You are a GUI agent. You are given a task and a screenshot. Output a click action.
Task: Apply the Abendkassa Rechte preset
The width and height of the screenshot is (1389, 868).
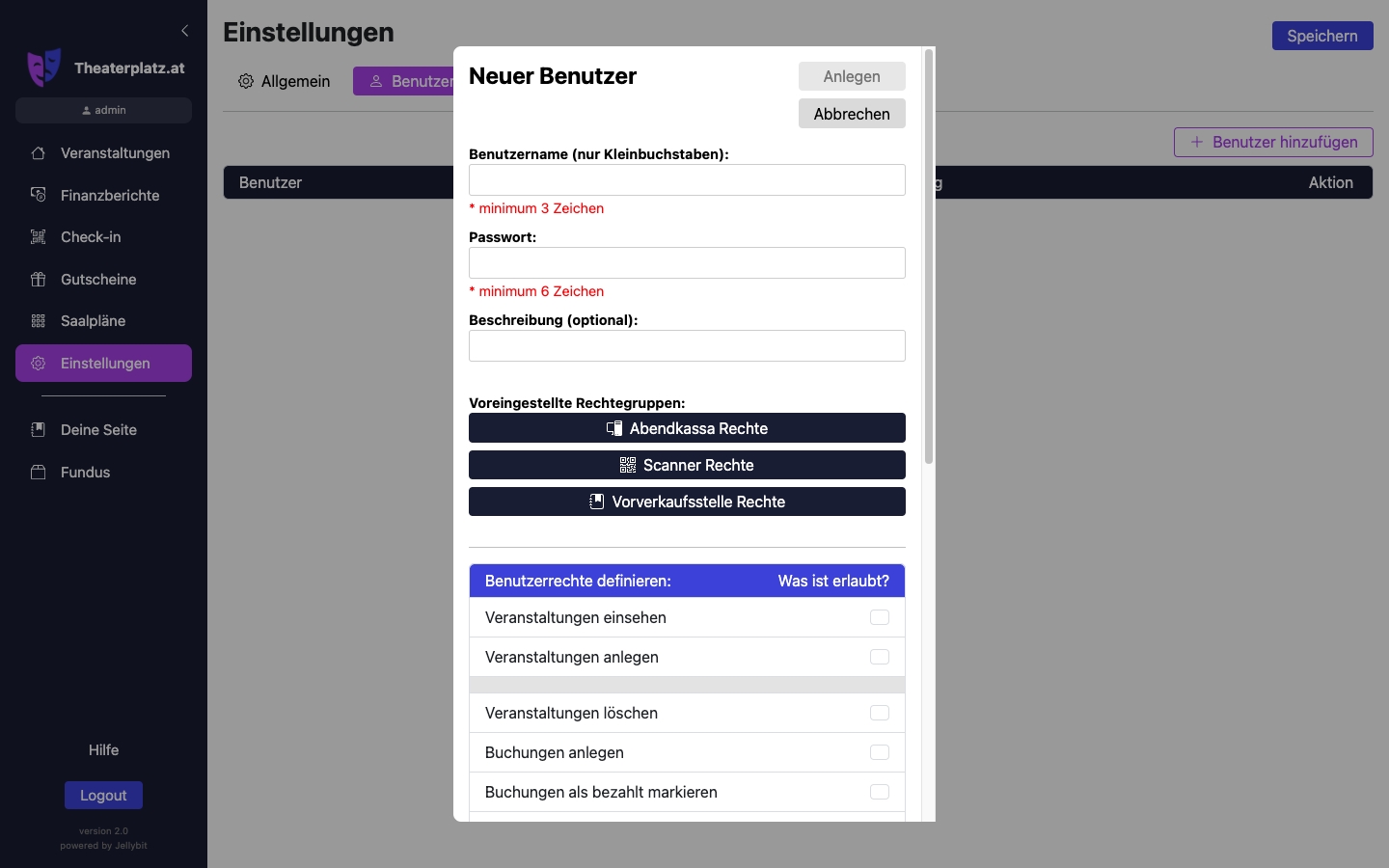coord(686,428)
